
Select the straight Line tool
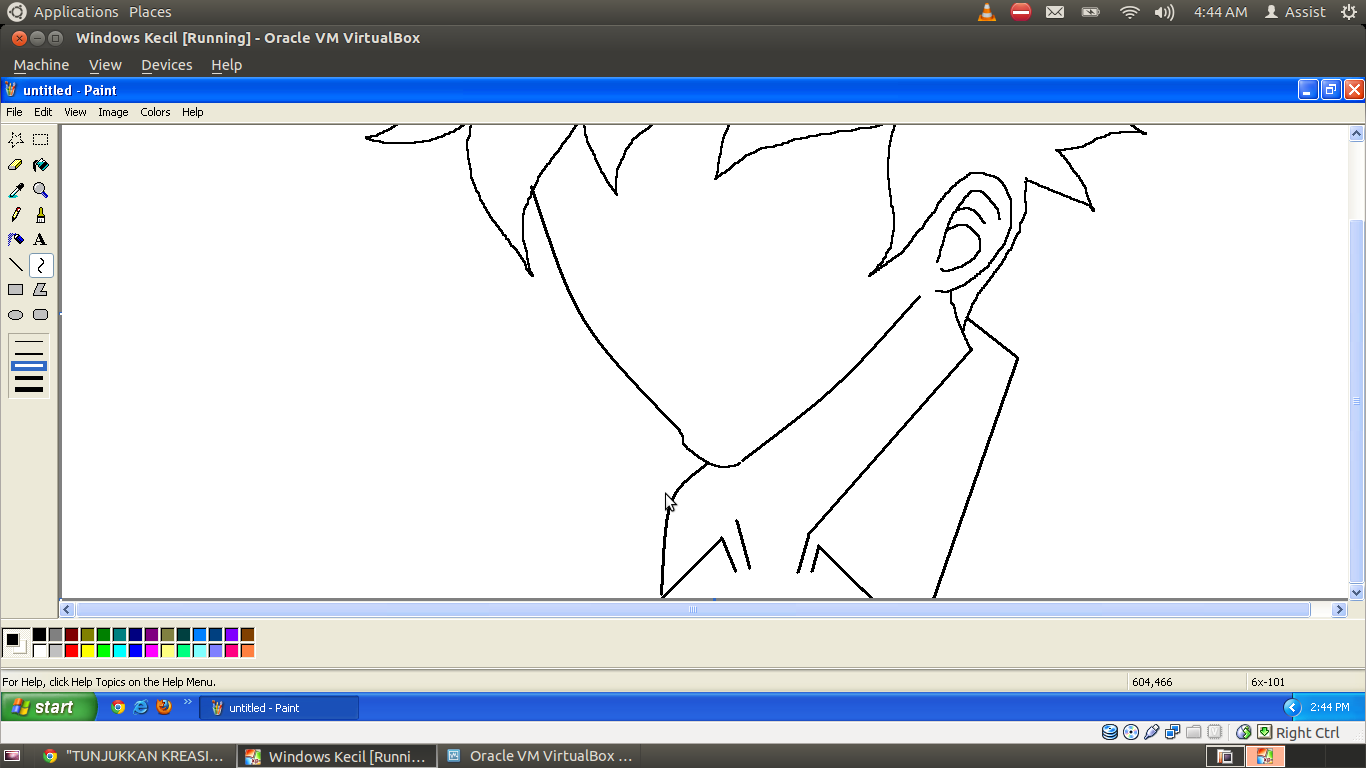click(x=16, y=265)
